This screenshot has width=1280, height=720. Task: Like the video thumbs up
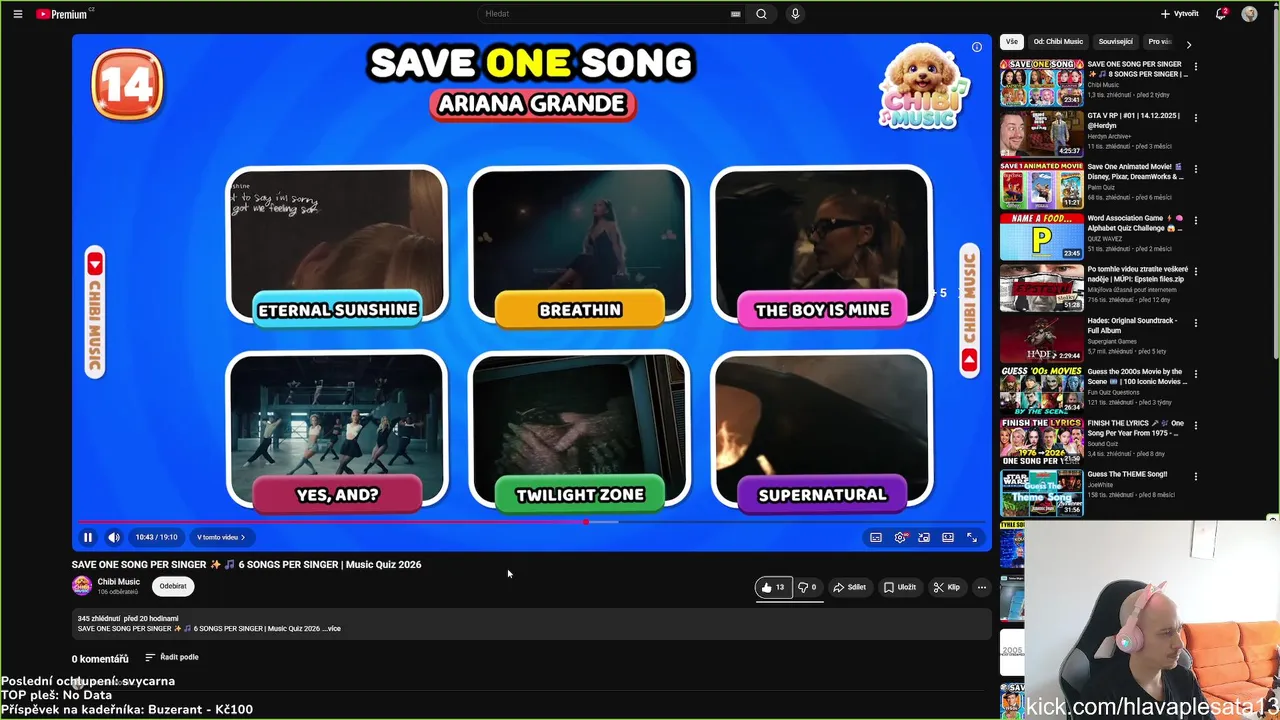pyautogui.click(x=773, y=587)
